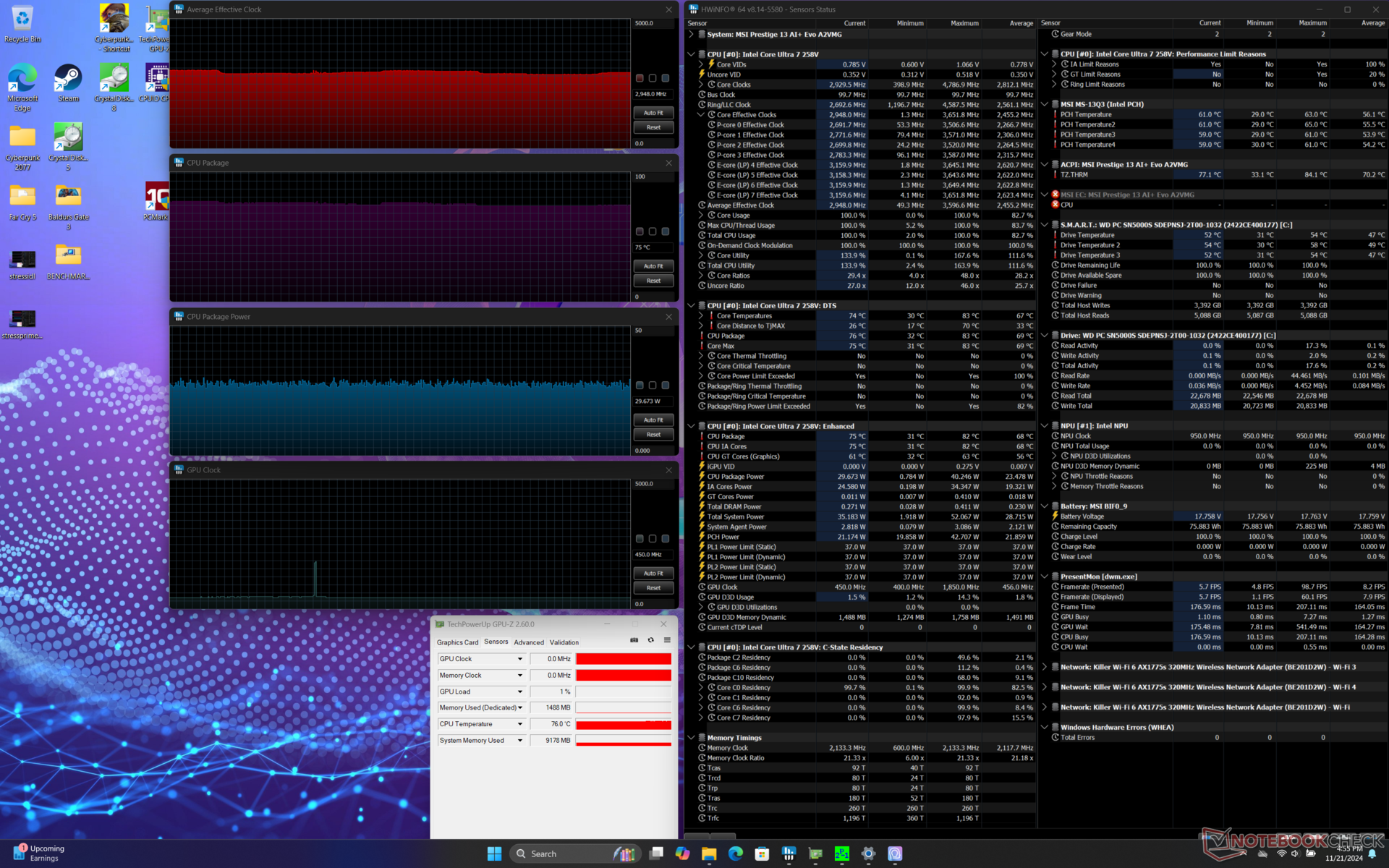Open CPU Temperature sensor dropdown in GPU-Z
1389x868 pixels.
click(519, 724)
